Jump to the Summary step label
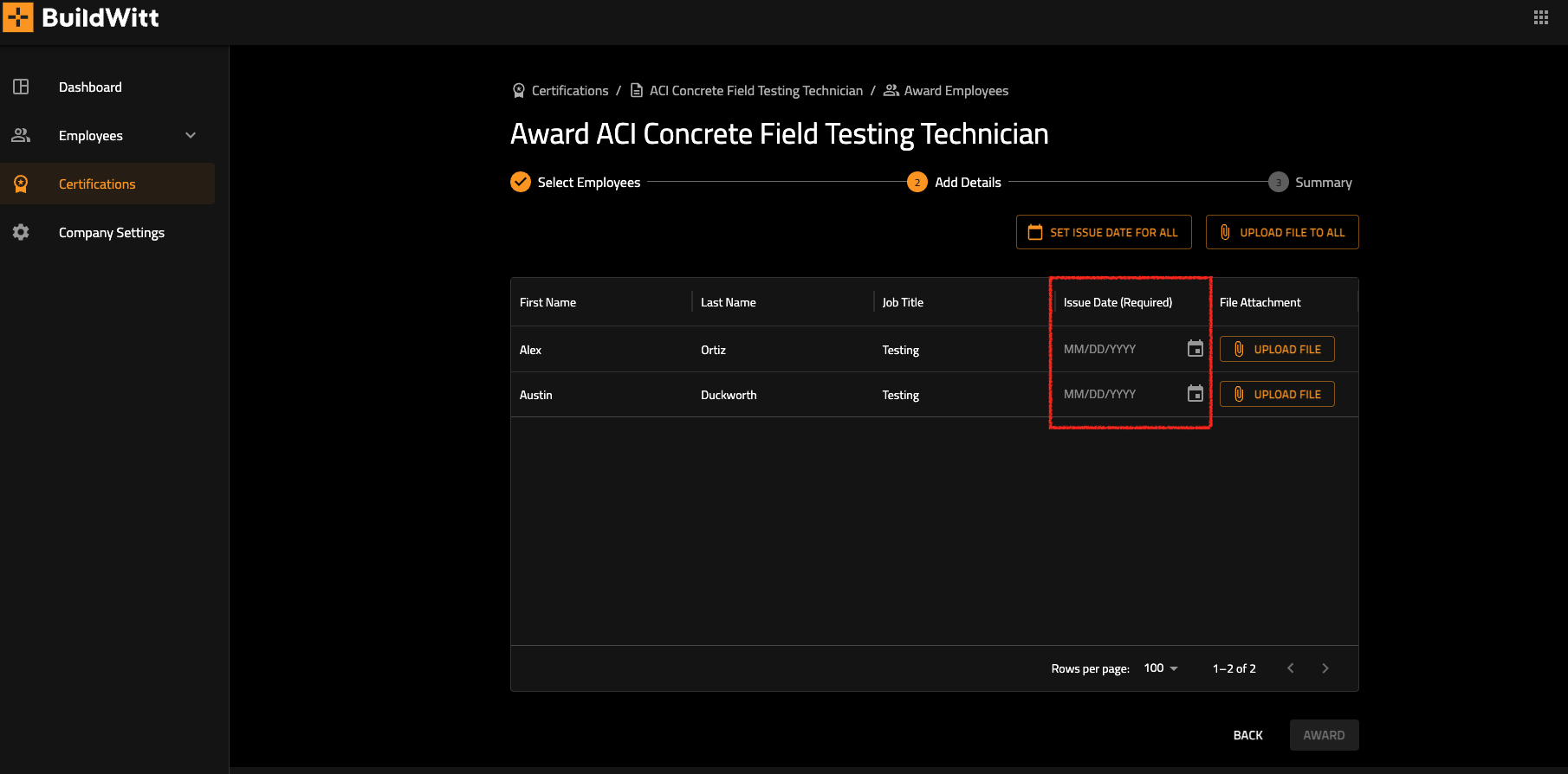This screenshot has width=1568, height=774. pos(1324,182)
